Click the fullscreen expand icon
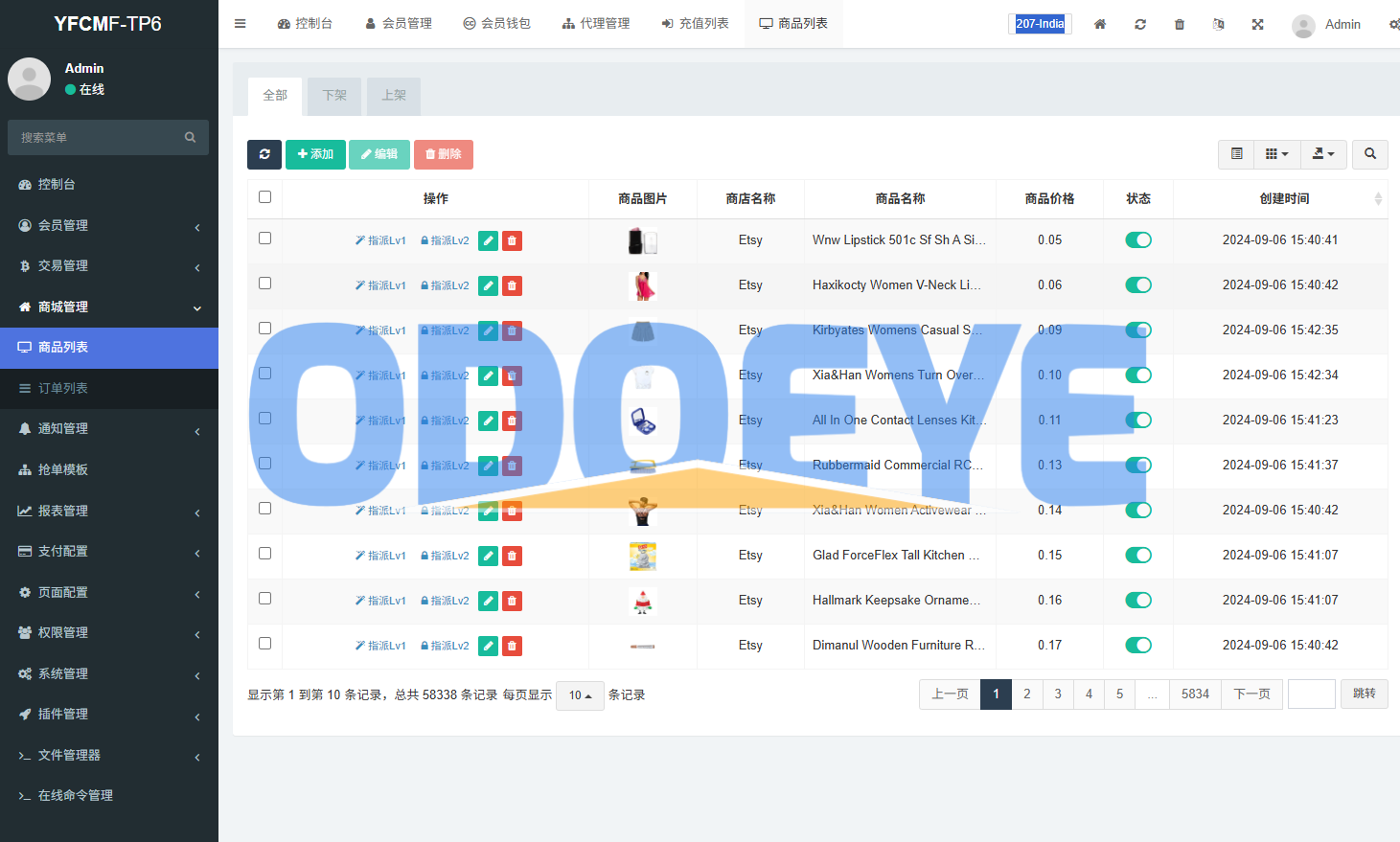 point(1257,24)
